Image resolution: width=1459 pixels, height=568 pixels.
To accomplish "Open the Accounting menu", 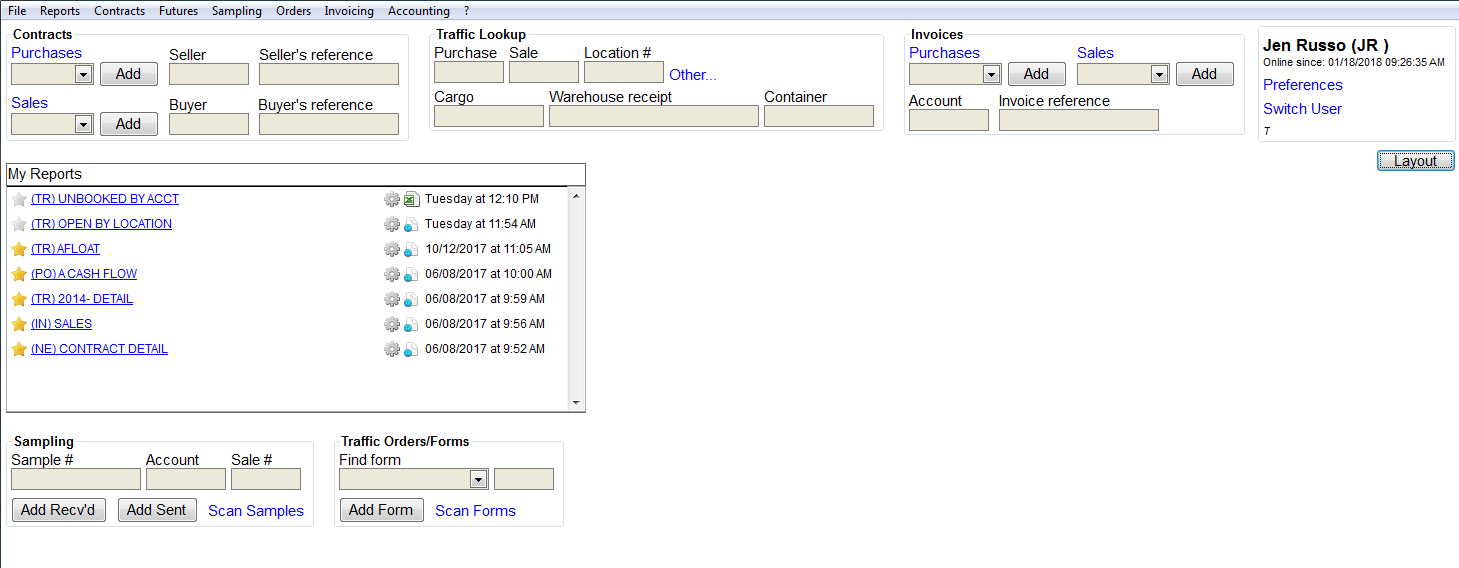I will [419, 11].
